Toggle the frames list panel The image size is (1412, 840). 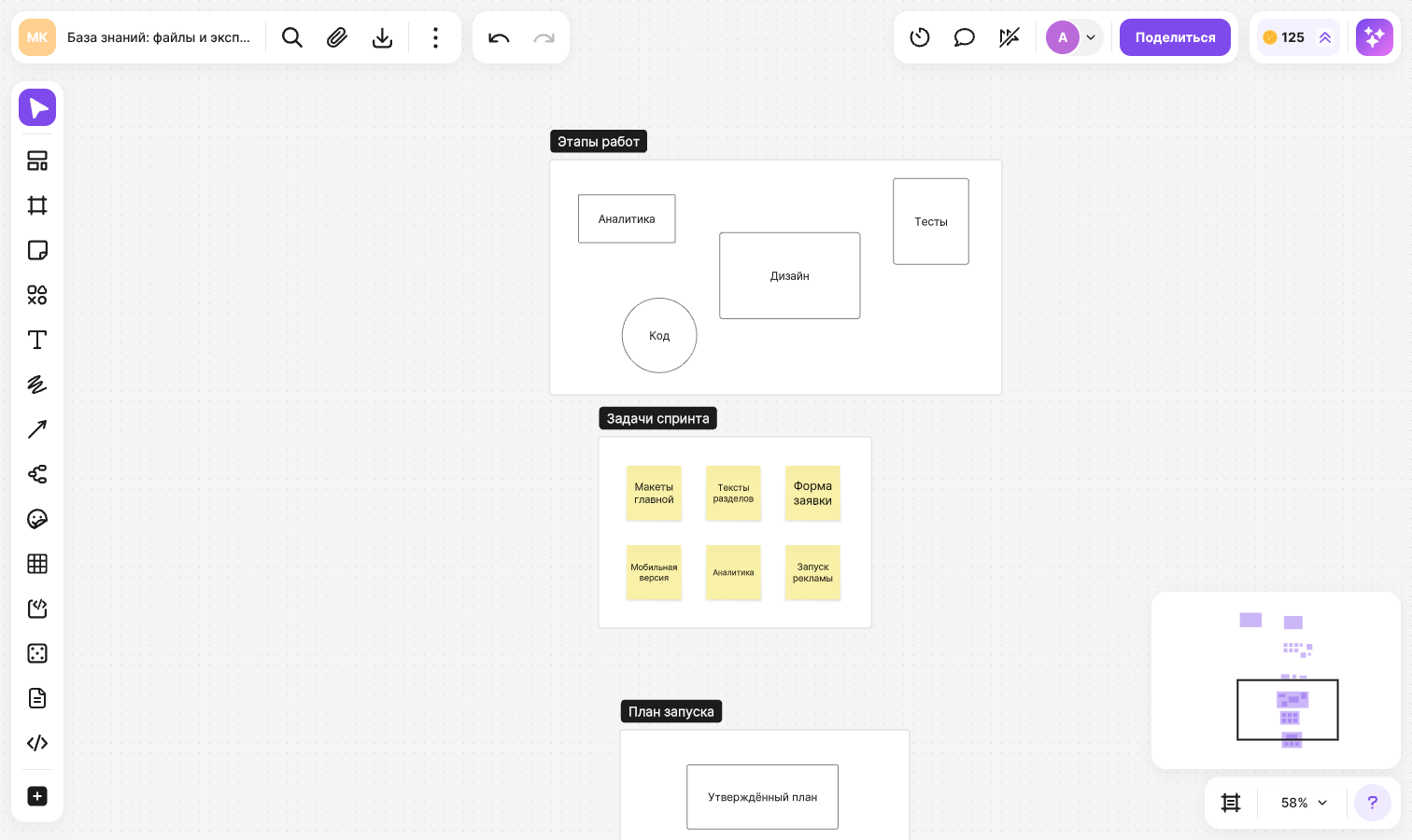(1231, 803)
